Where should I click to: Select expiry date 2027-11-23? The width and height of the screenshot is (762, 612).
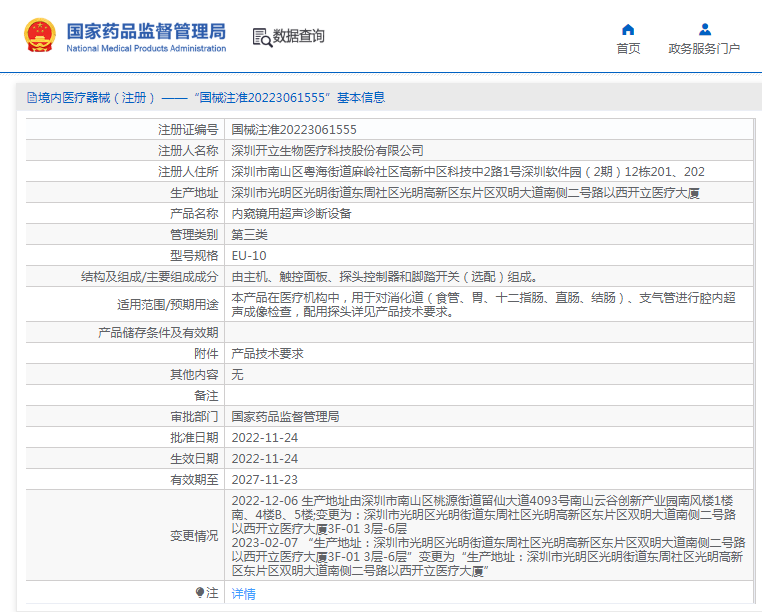point(265,479)
